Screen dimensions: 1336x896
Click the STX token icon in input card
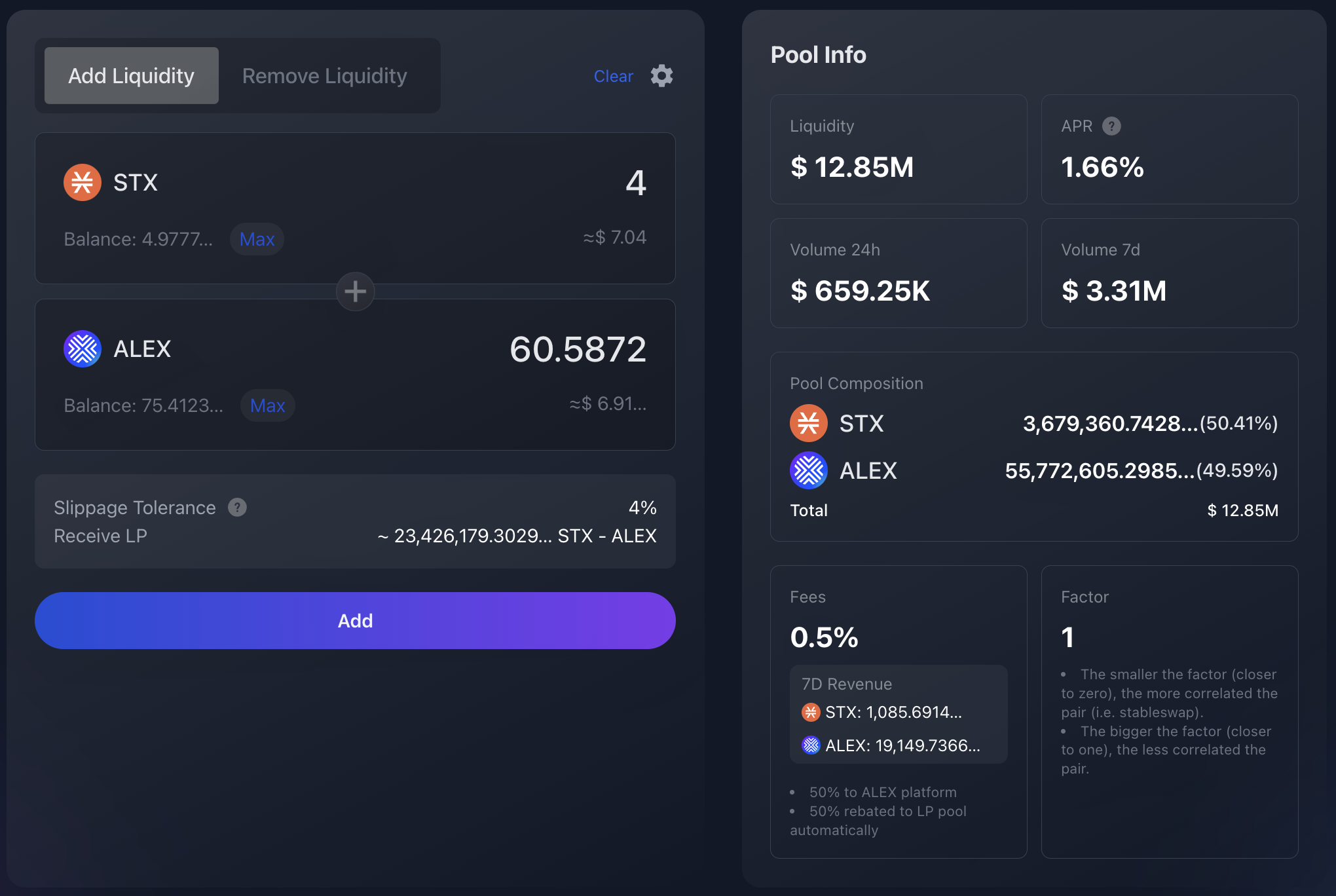pyautogui.click(x=83, y=182)
